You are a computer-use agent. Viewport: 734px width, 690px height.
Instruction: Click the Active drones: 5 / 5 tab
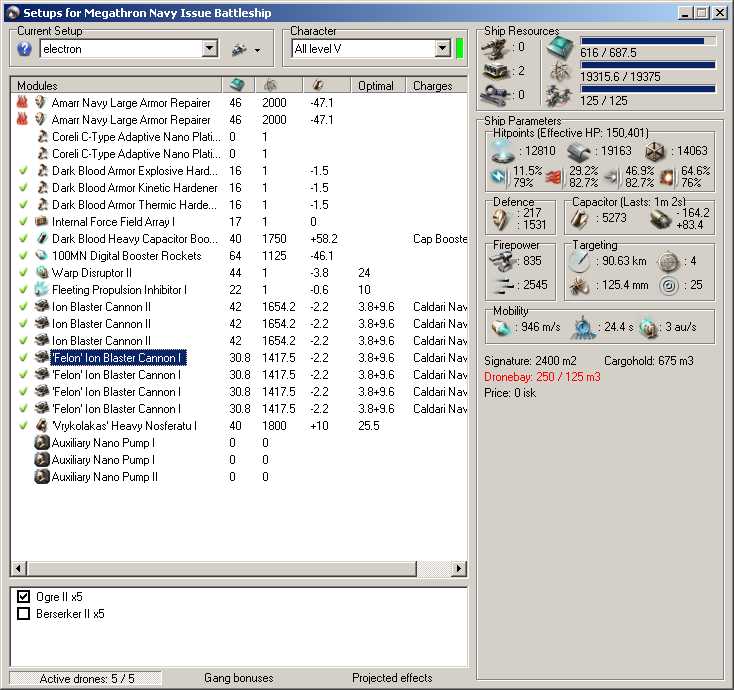point(87,678)
